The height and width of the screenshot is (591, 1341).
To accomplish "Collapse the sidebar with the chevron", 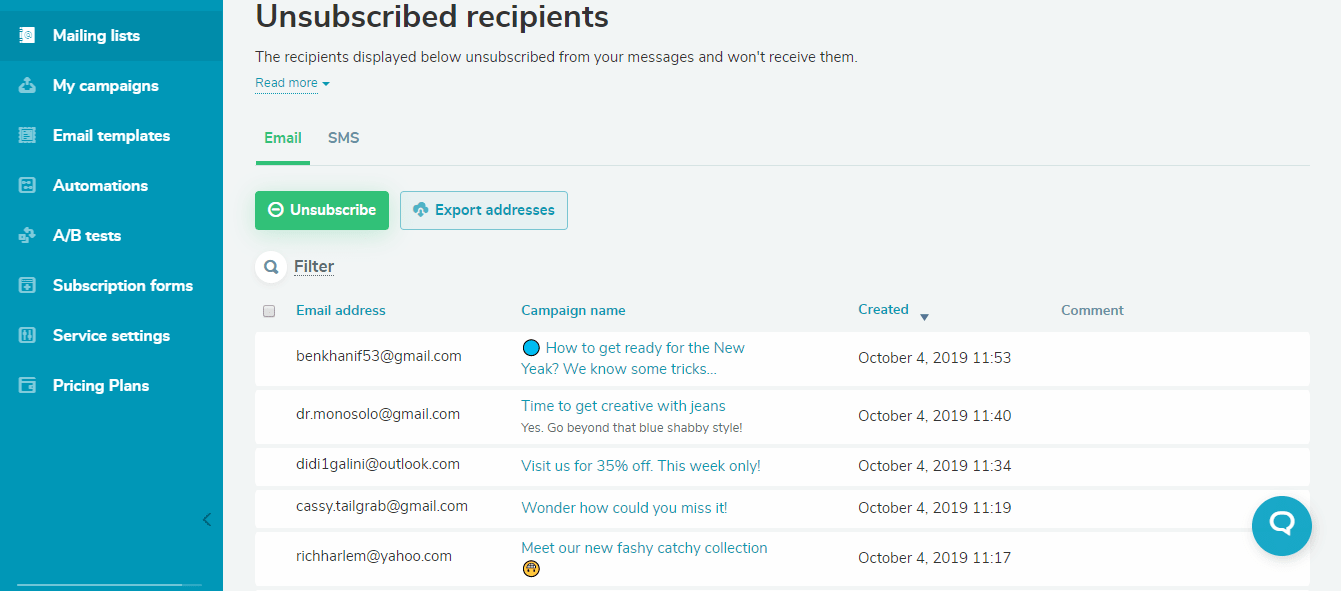I will 207,519.
